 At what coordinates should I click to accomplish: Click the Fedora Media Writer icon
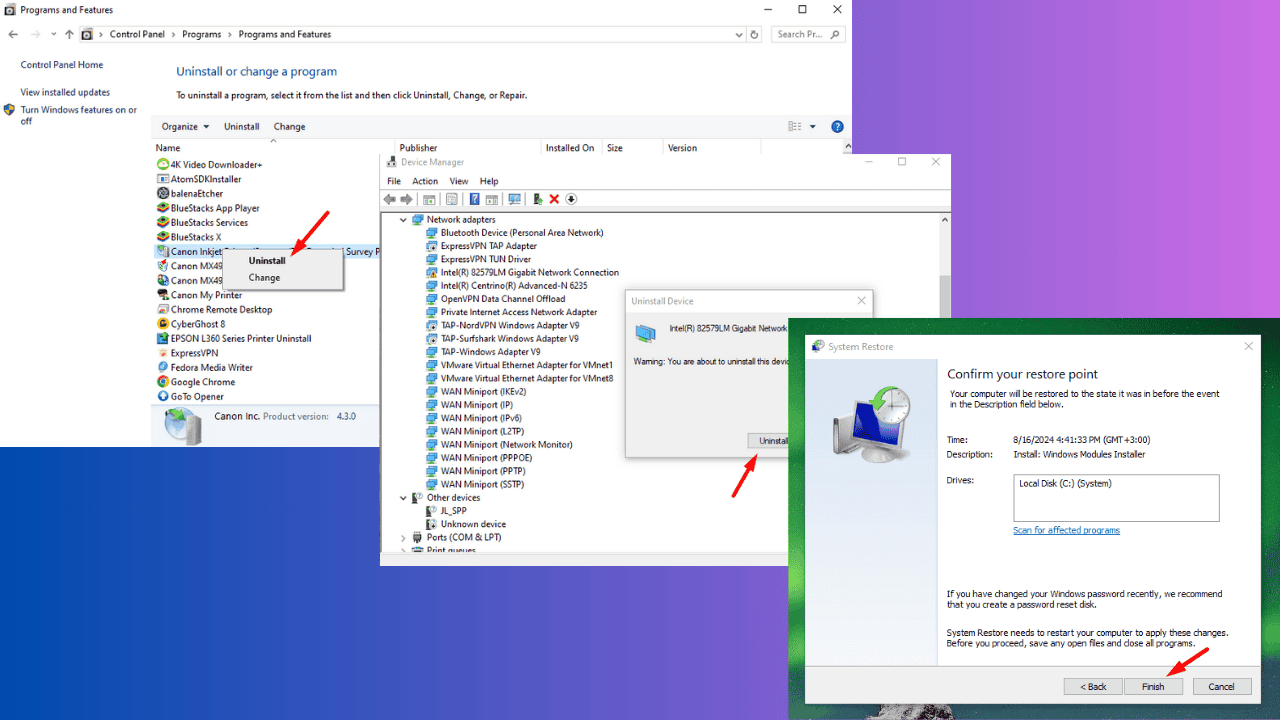point(163,367)
